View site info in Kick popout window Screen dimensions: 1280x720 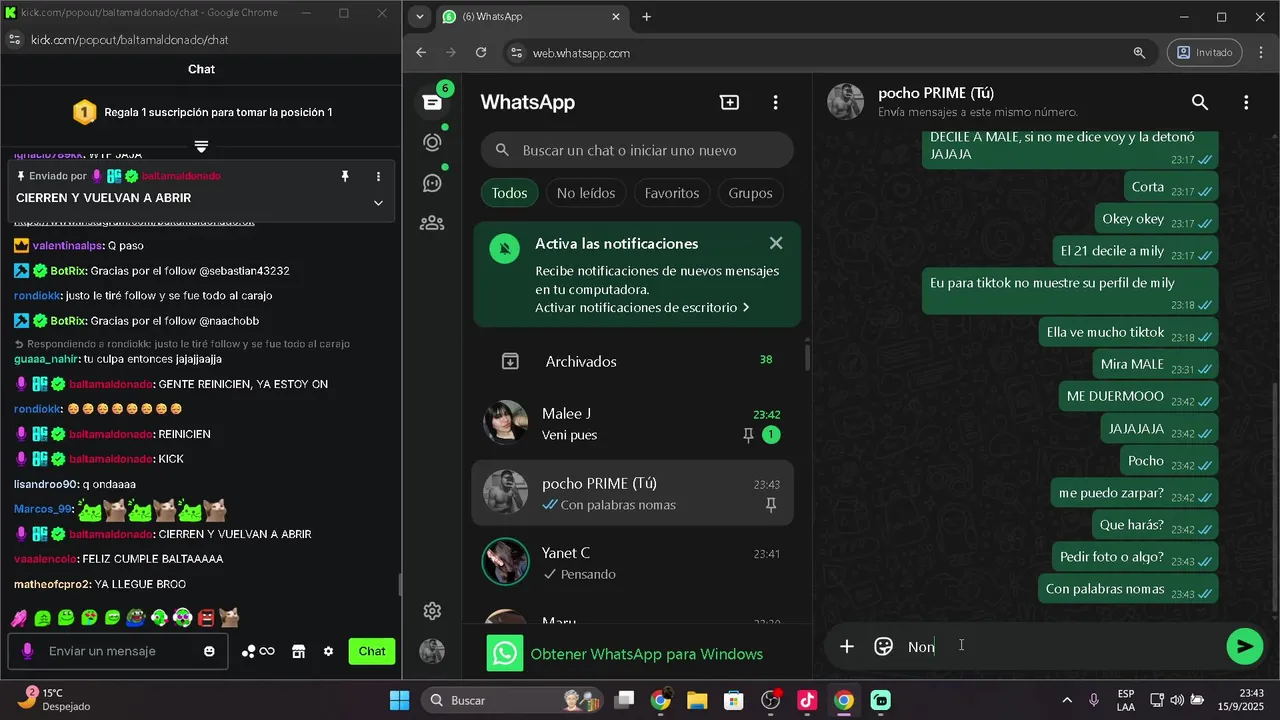[x=14, y=40]
